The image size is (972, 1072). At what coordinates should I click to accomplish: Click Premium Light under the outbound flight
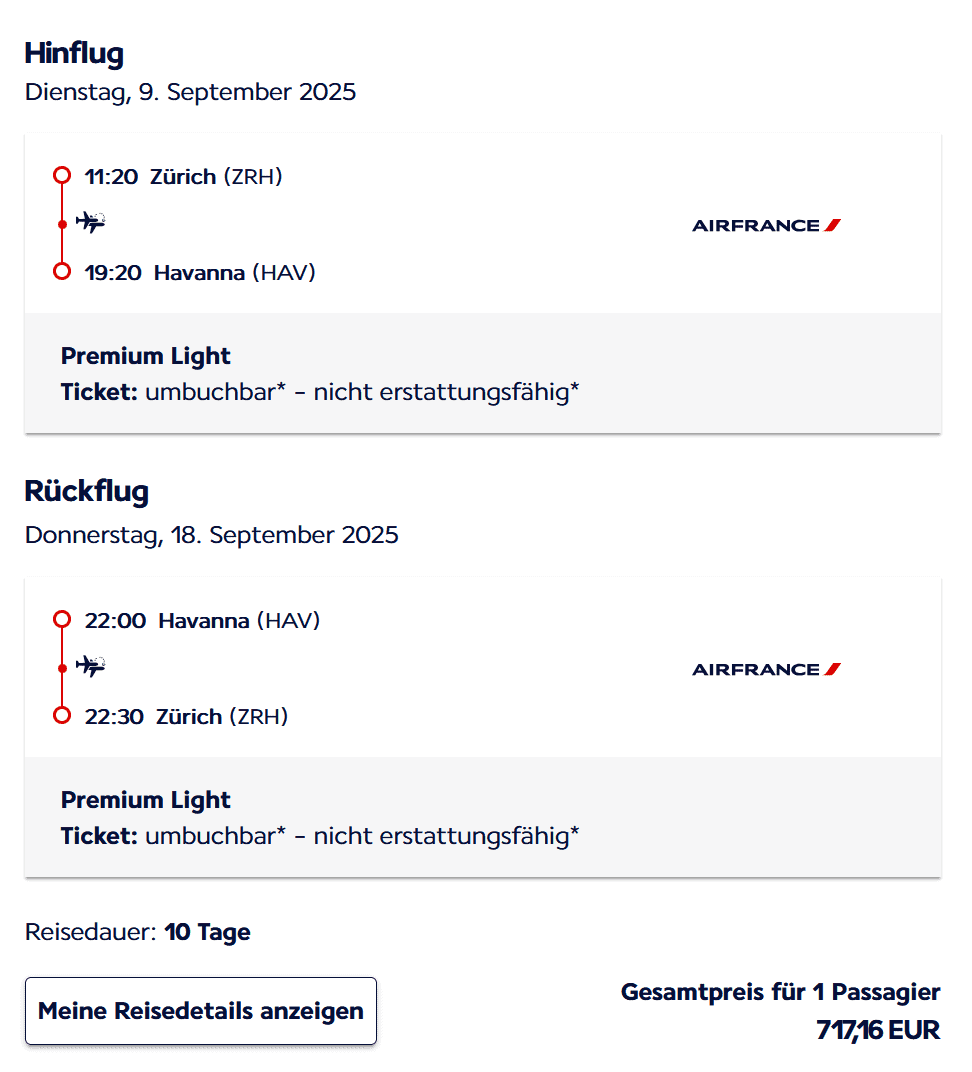(x=146, y=356)
